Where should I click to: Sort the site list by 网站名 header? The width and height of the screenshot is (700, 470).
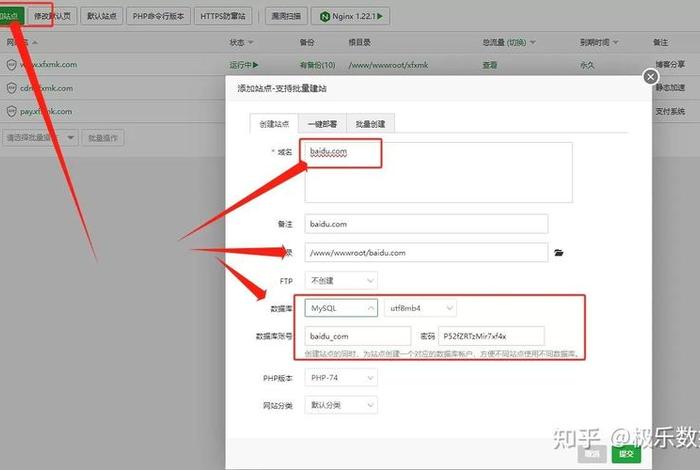[21, 42]
